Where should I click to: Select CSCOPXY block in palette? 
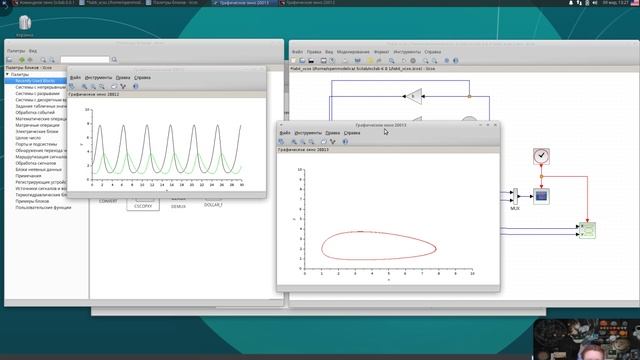(x=143, y=204)
